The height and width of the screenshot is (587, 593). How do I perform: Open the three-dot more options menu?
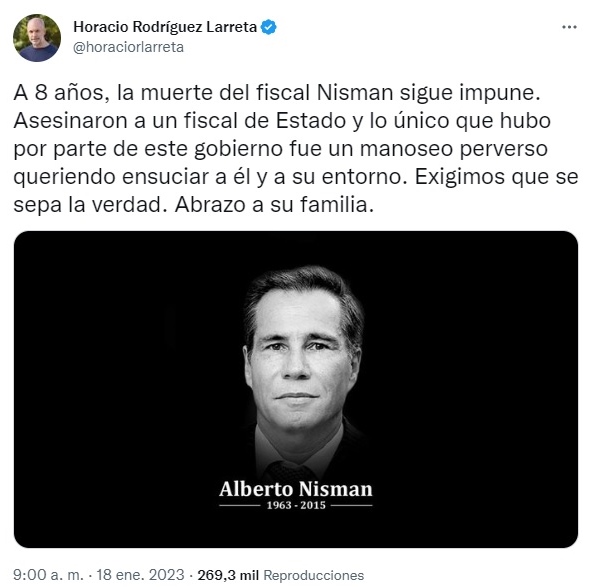point(569,27)
